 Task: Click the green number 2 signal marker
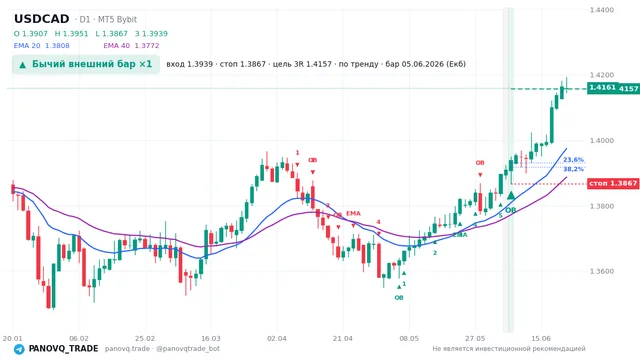point(435,253)
